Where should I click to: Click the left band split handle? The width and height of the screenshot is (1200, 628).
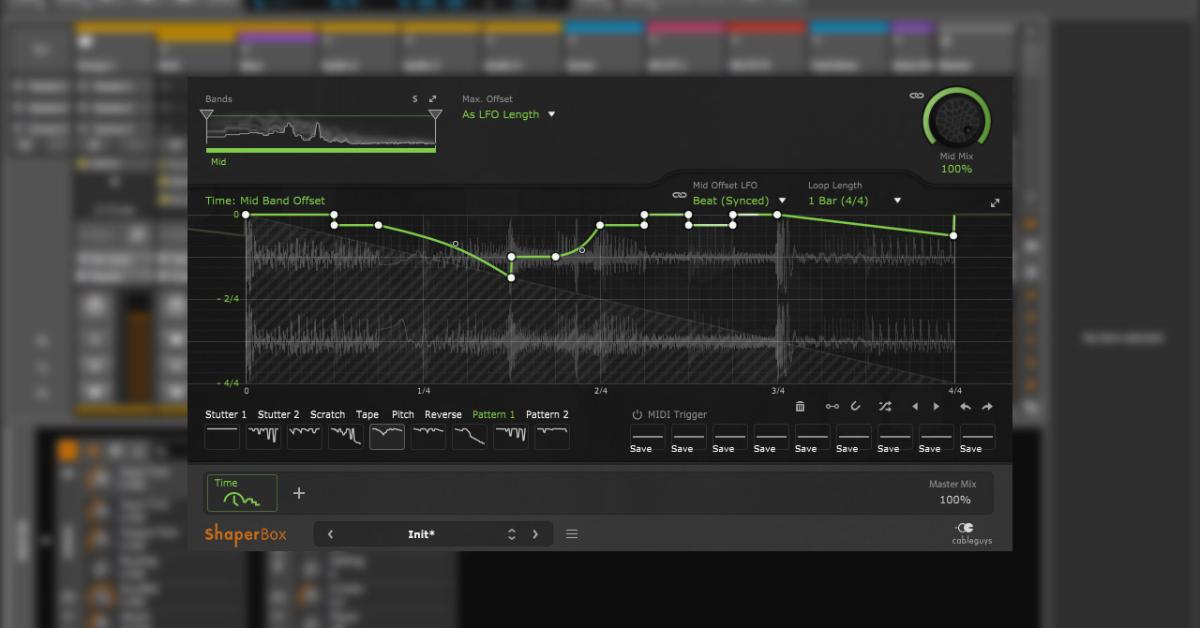(207, 117)
